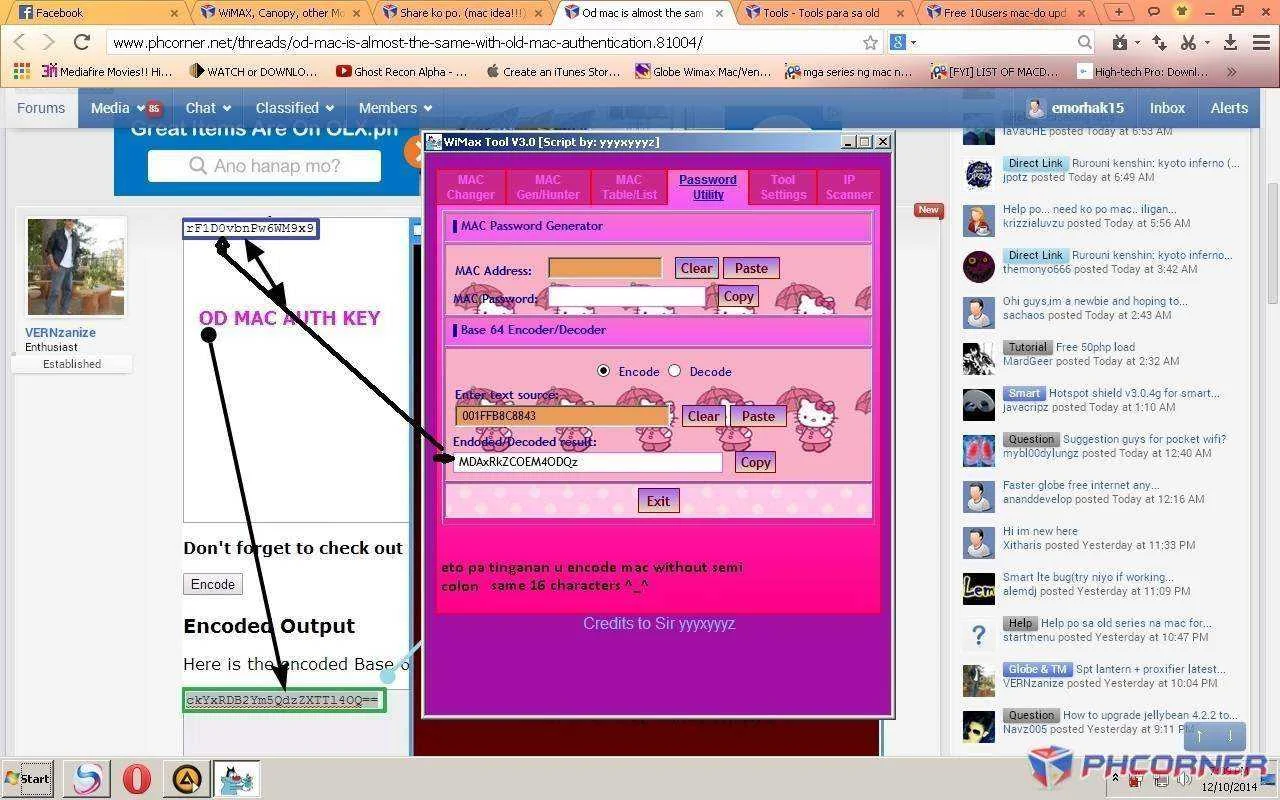Open the Globe Wimax Mac bookmark
Screen dimensions: 1280x800
[703, 72]
